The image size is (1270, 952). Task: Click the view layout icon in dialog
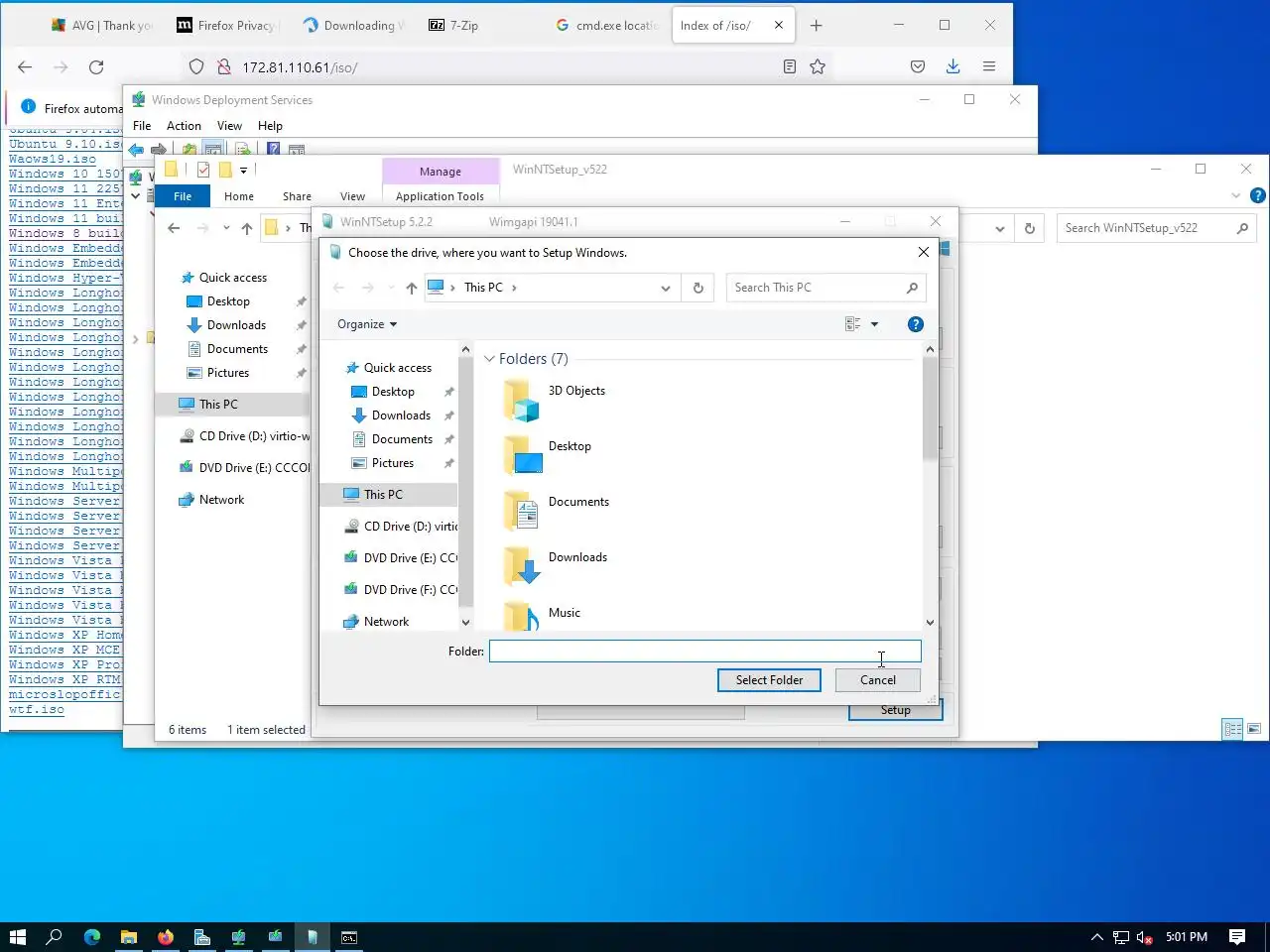[x=852, y=324]
